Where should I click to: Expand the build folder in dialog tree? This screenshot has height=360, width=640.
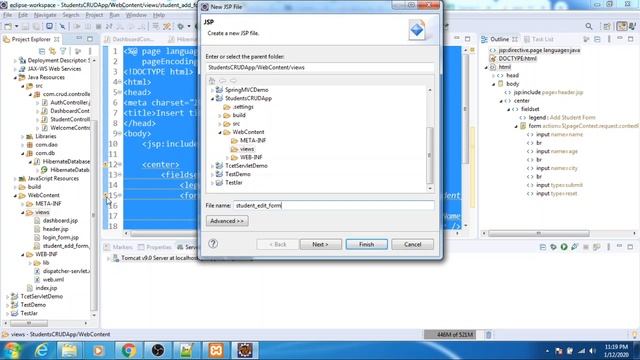[220, 116]
